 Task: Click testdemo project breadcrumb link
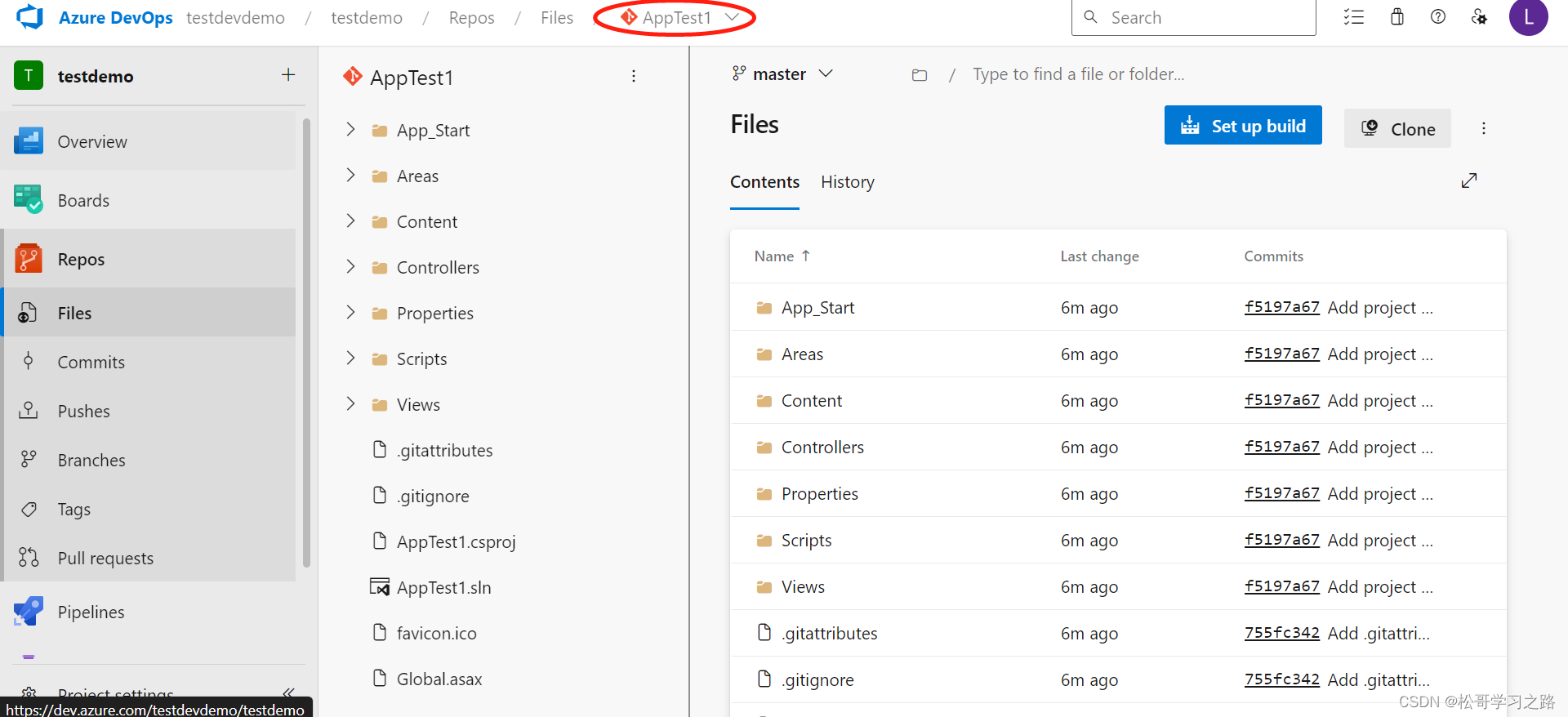pos(367,17)
